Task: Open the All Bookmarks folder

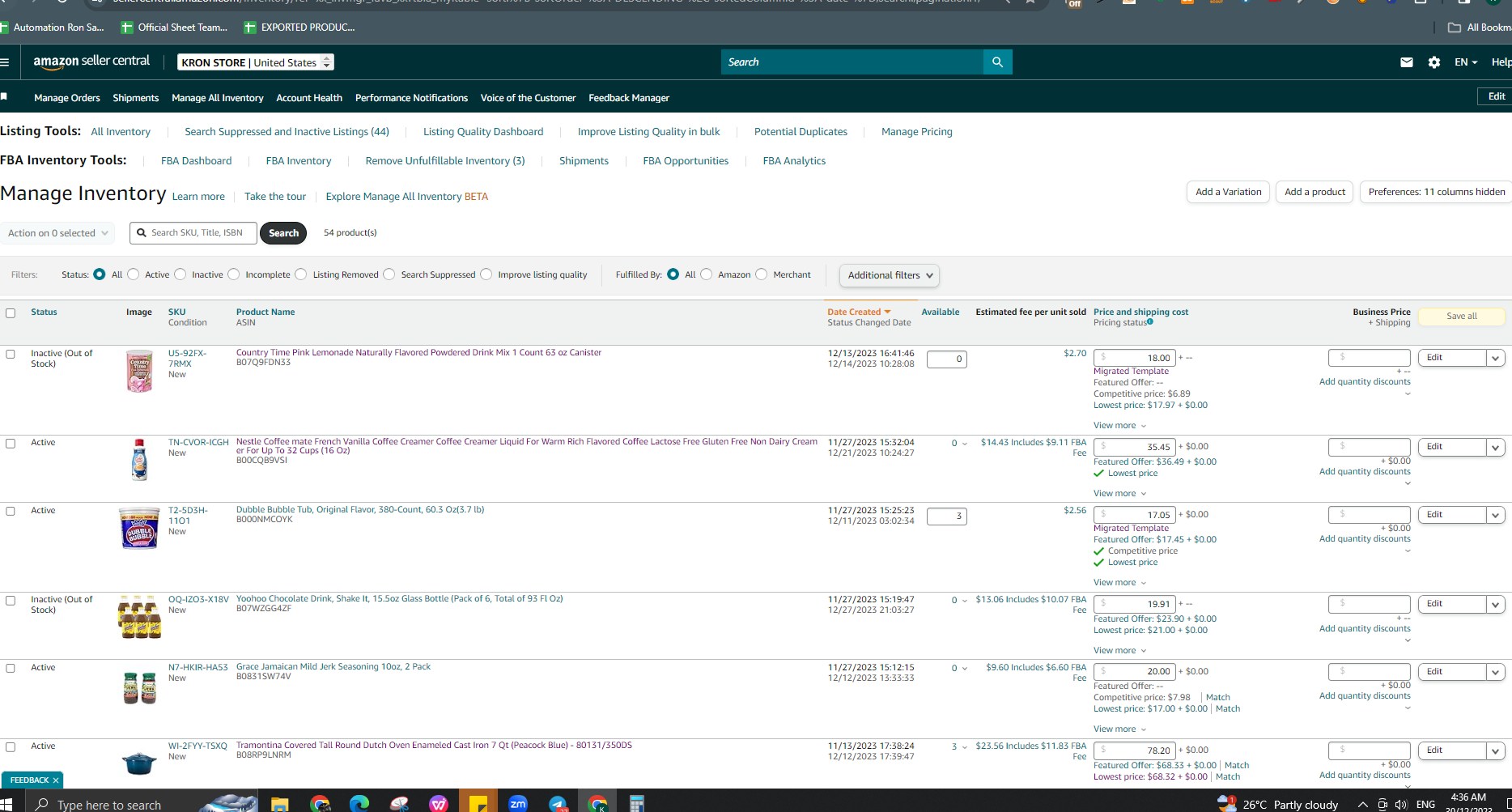Action: (1480, 28)
